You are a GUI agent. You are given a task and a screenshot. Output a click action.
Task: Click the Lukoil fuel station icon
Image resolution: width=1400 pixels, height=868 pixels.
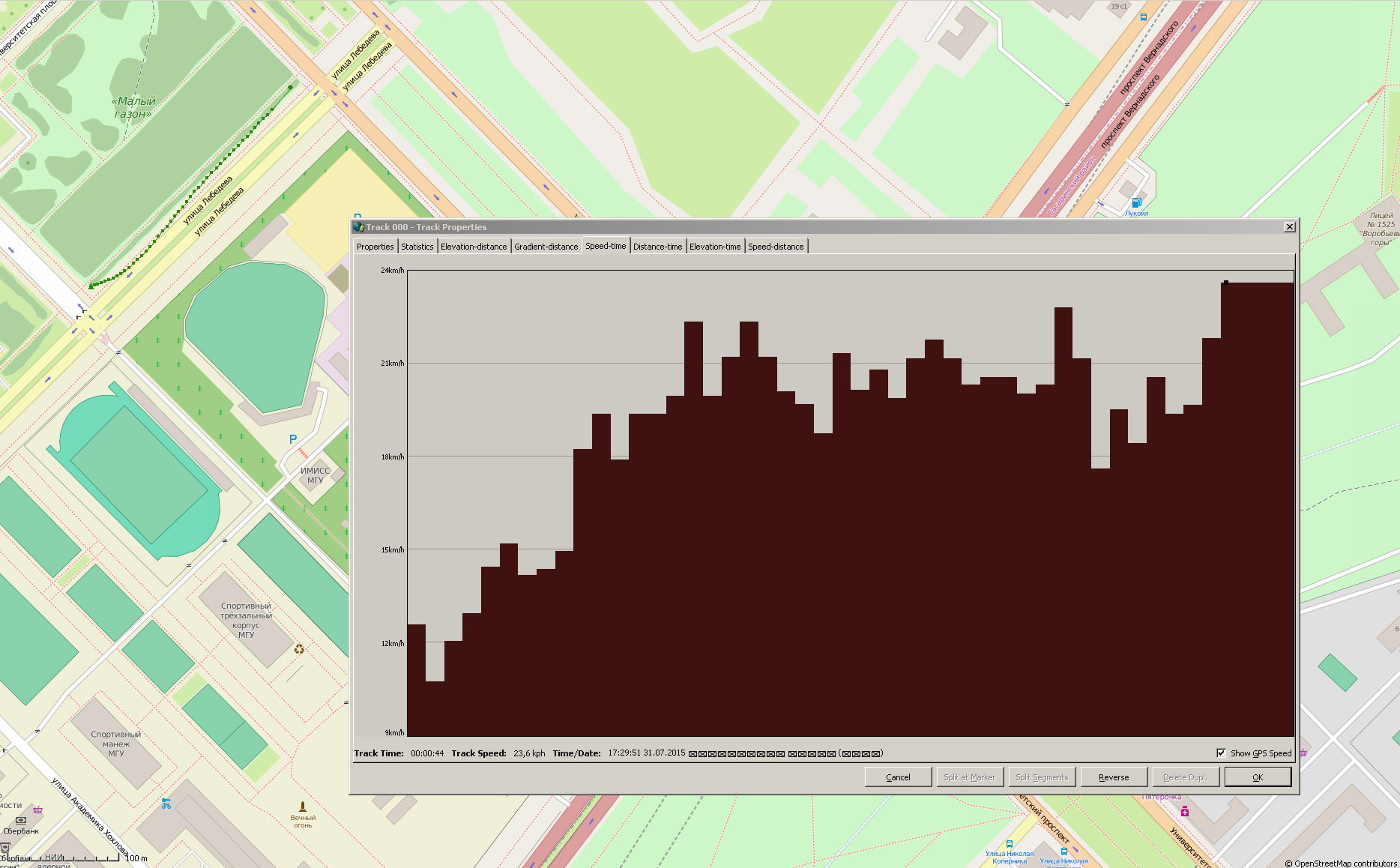point(1136,202)
